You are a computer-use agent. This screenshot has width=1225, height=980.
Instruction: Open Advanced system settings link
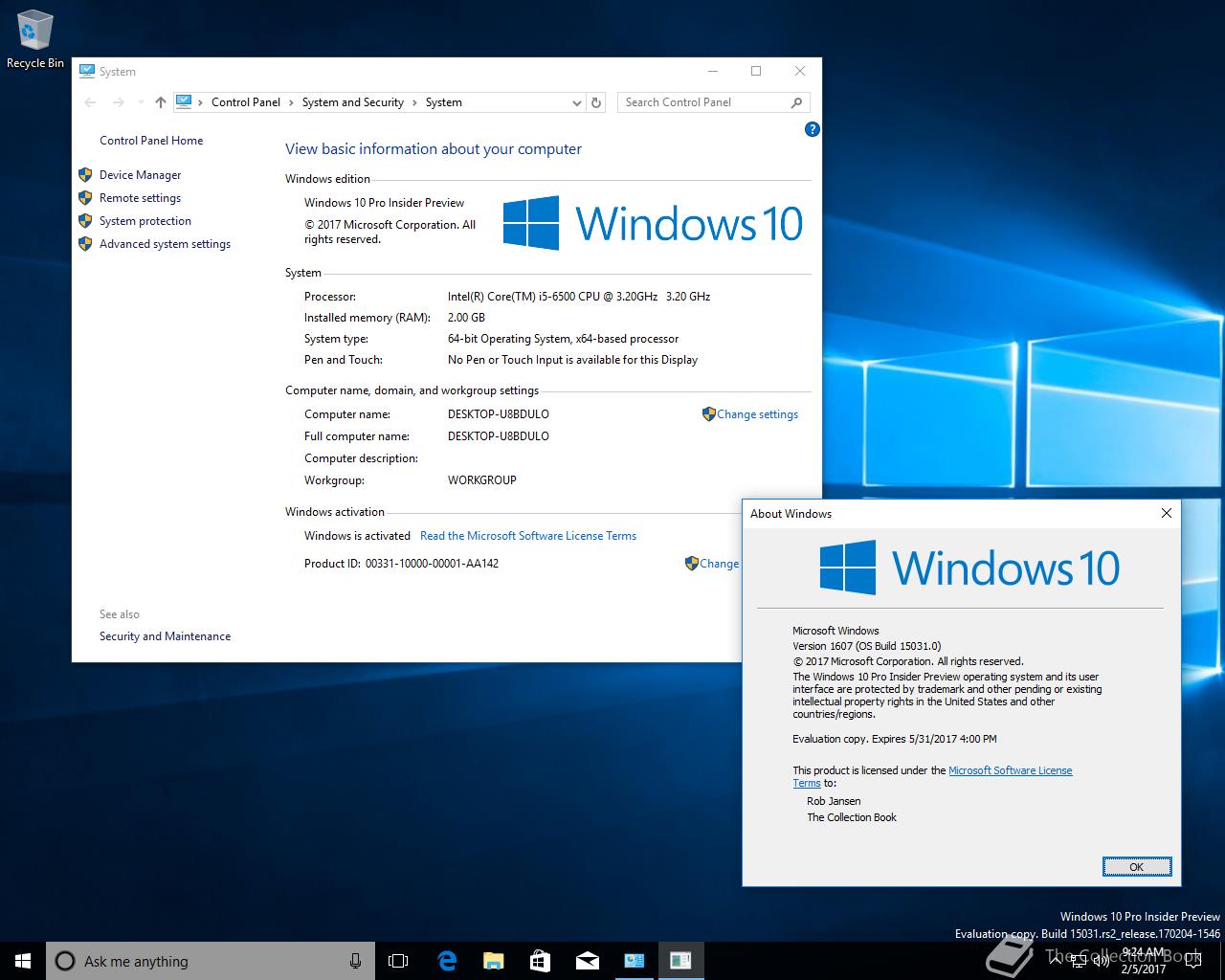tap(165, 244)
